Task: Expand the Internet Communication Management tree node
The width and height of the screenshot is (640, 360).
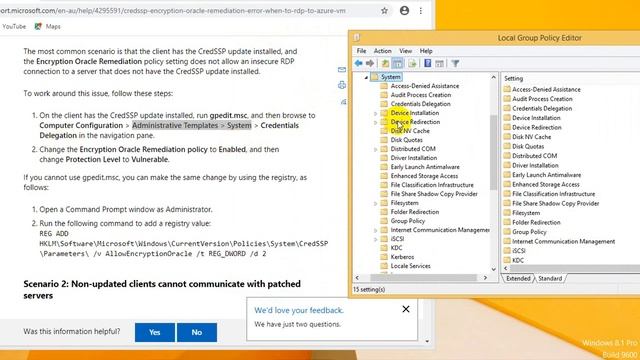Action: [x=376, y=230]
